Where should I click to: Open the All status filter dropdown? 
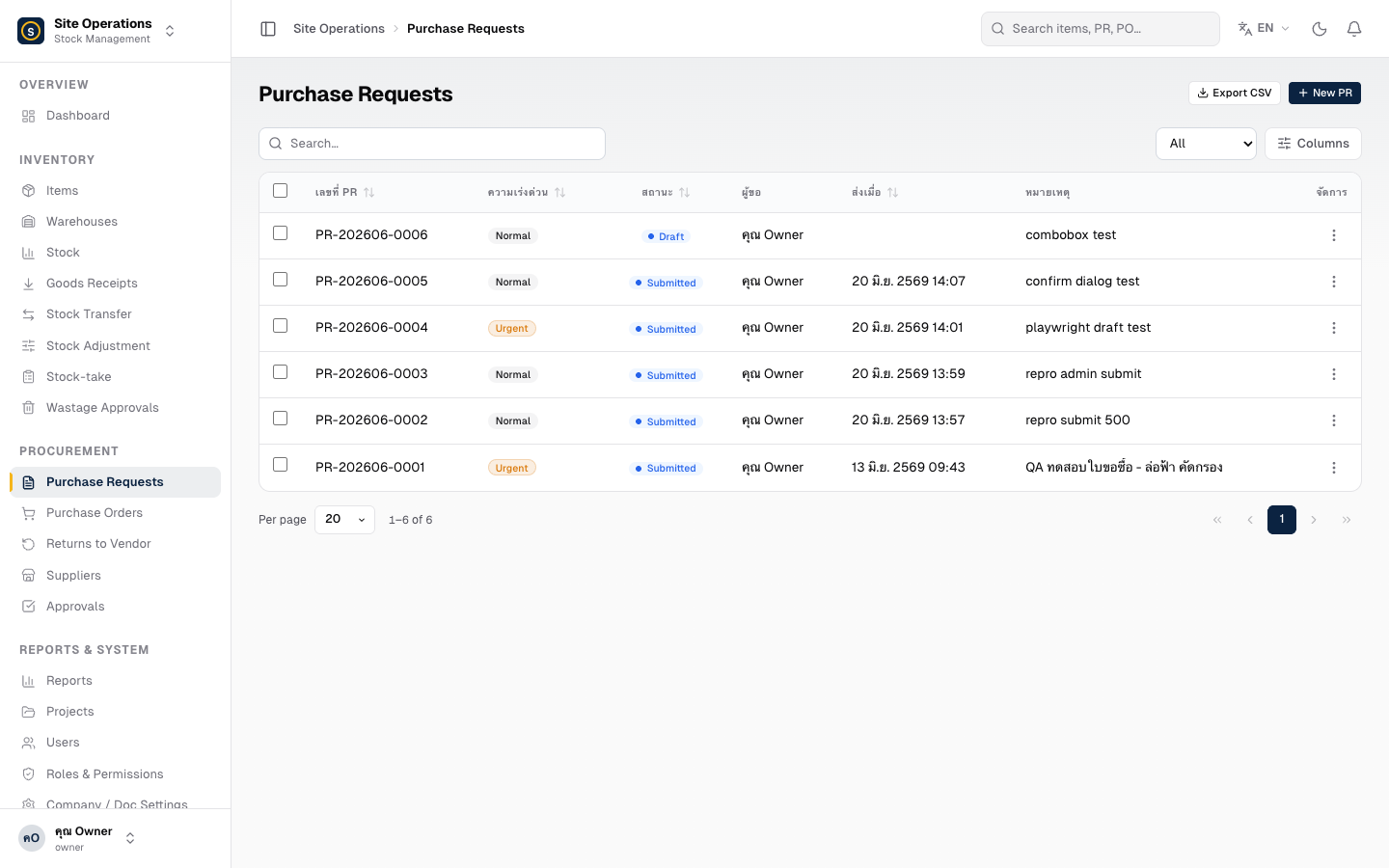point(1206,144)
